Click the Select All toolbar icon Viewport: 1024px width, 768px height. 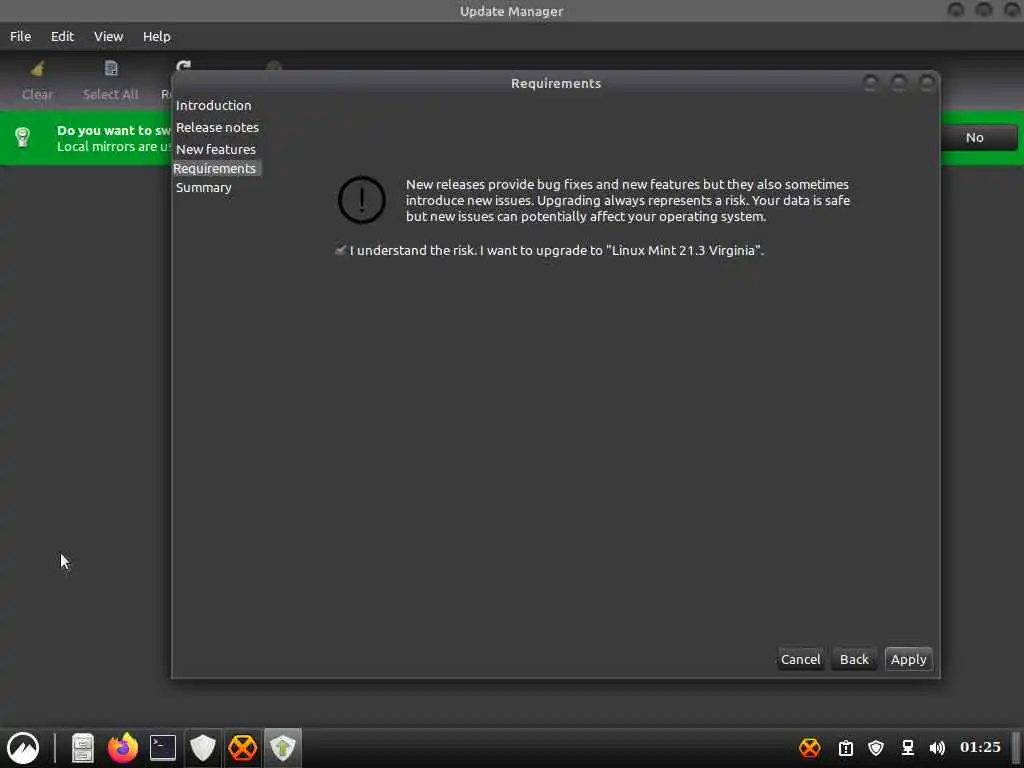(111, 68)
